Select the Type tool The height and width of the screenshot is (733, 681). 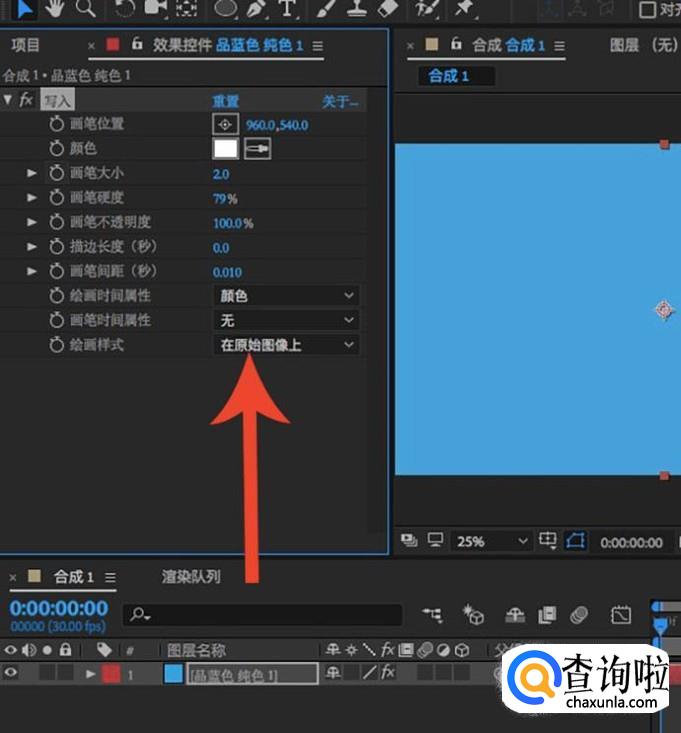click(x=287, y=8)
